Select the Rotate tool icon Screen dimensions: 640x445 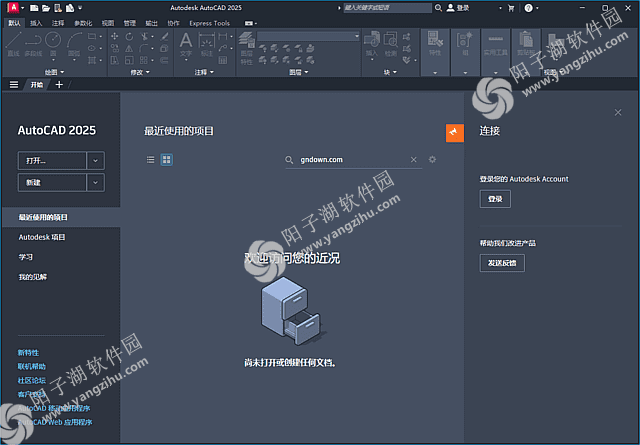pyautogui.click(x=129, y=36)
